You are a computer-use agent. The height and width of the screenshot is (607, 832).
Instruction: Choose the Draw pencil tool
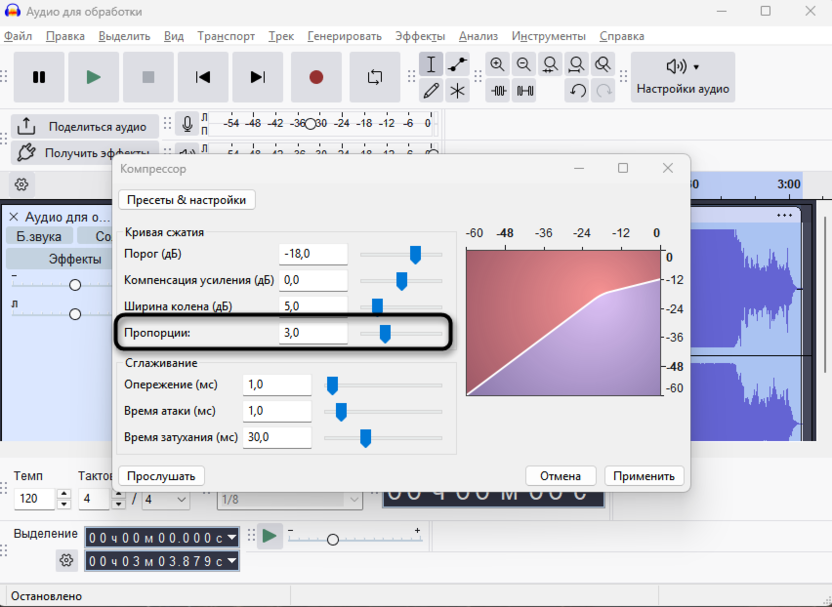[431, 91]
